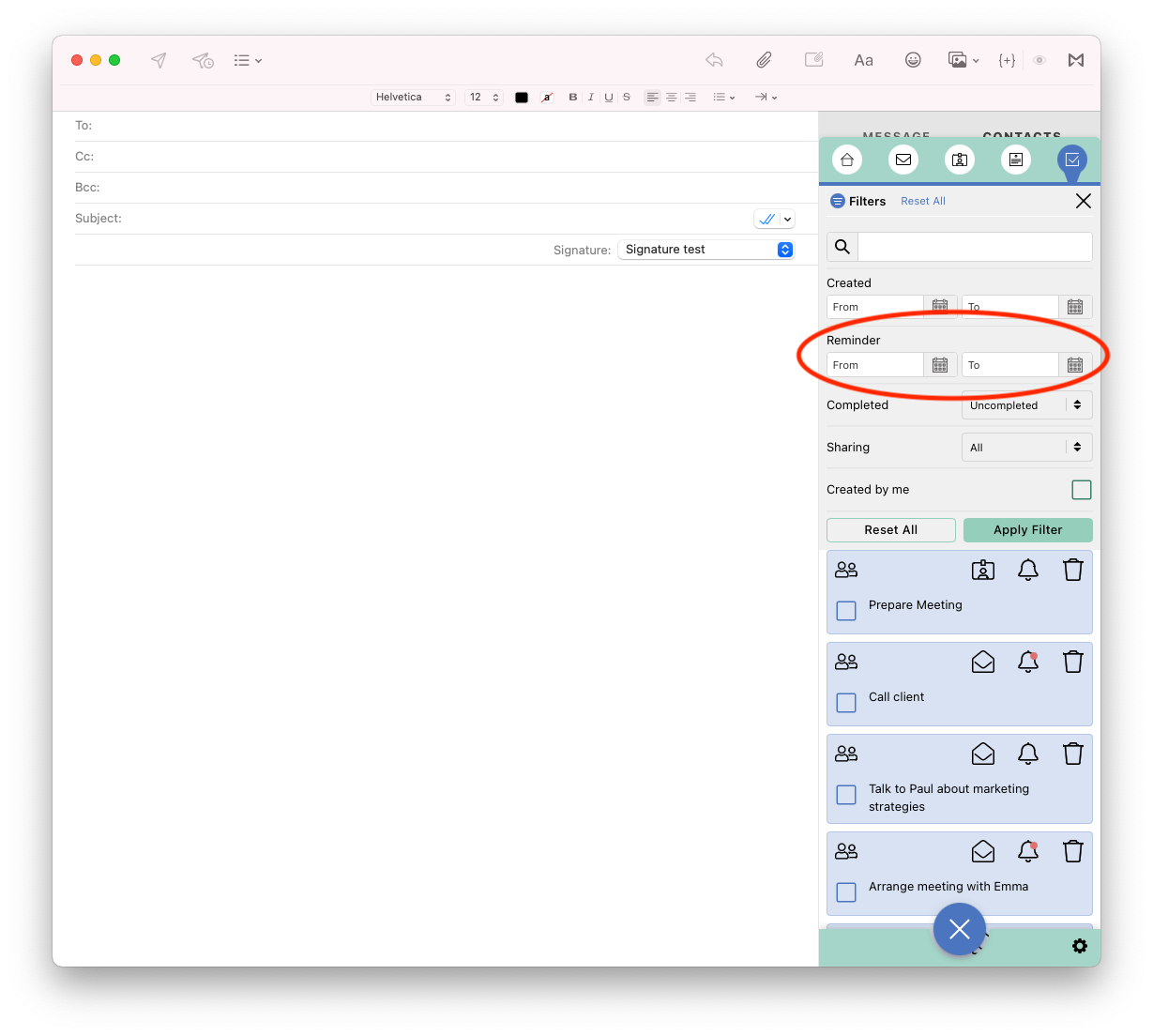Send the message with the paper plane icon
This screenshot has width=1153, height=1036.
click(x=159, y=60)
